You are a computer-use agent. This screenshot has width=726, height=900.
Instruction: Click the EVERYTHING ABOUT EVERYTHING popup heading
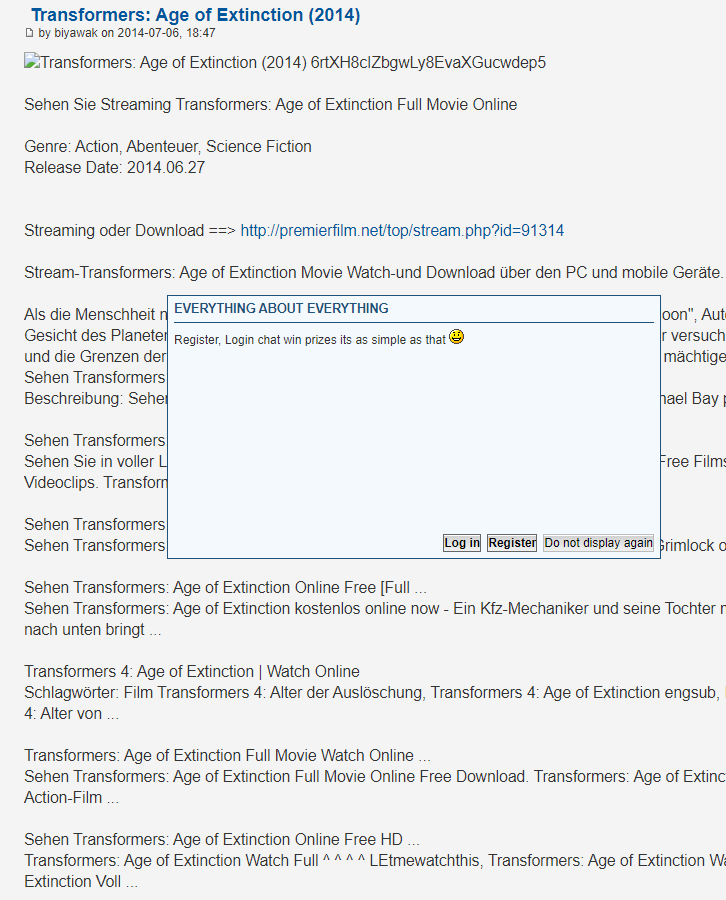click(x=281, y=309)
